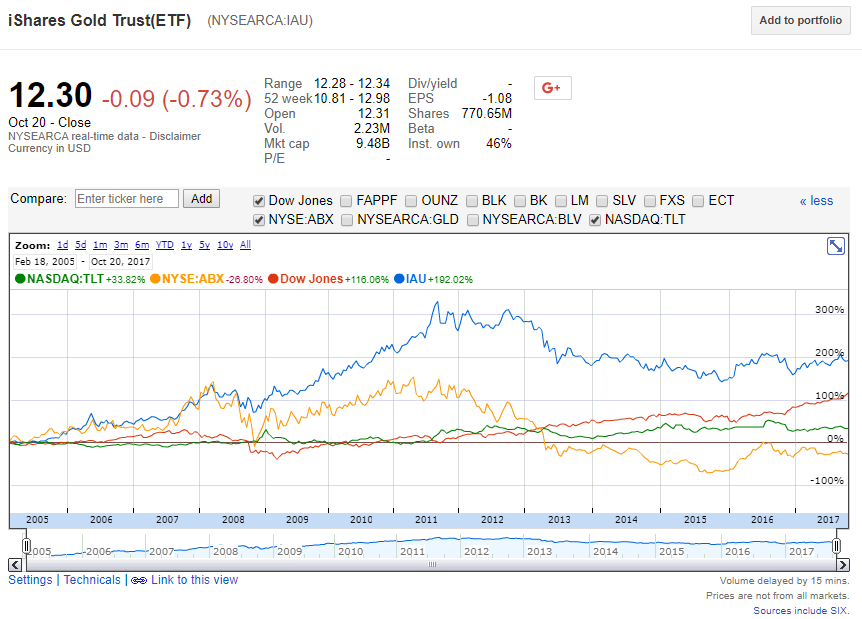The height and width of the screenshot is (619, 862).
Task: Click the orange NYSE:ABX legend dot
Action: pyautogui.click(x=155, y=279)
